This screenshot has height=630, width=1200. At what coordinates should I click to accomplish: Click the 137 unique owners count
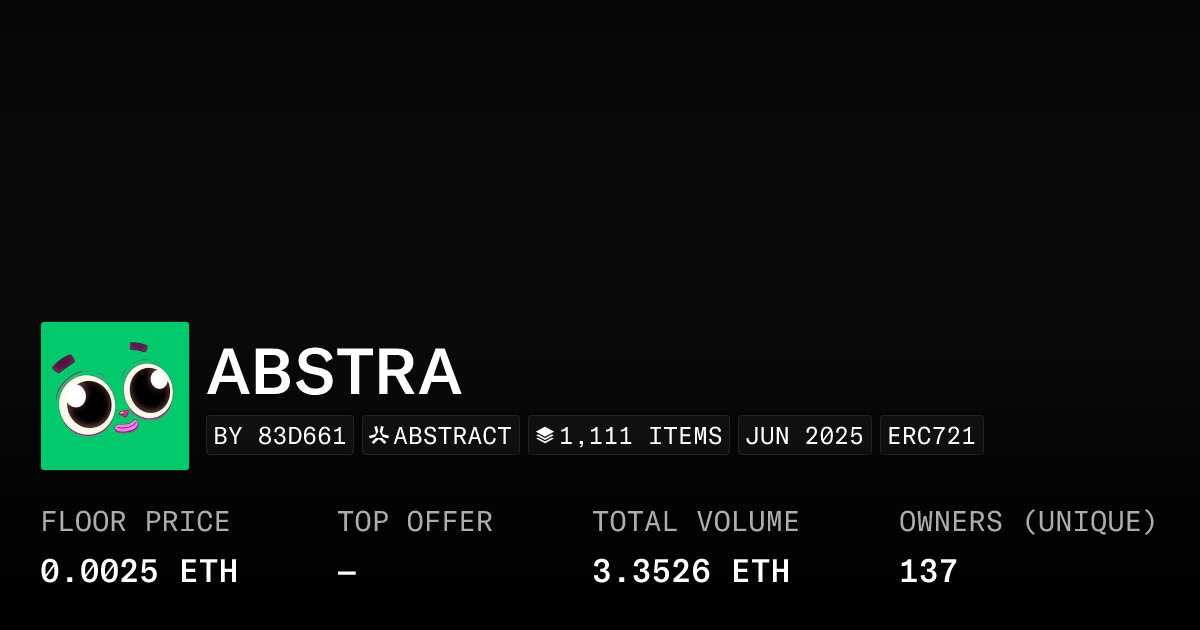coord(929,572)
